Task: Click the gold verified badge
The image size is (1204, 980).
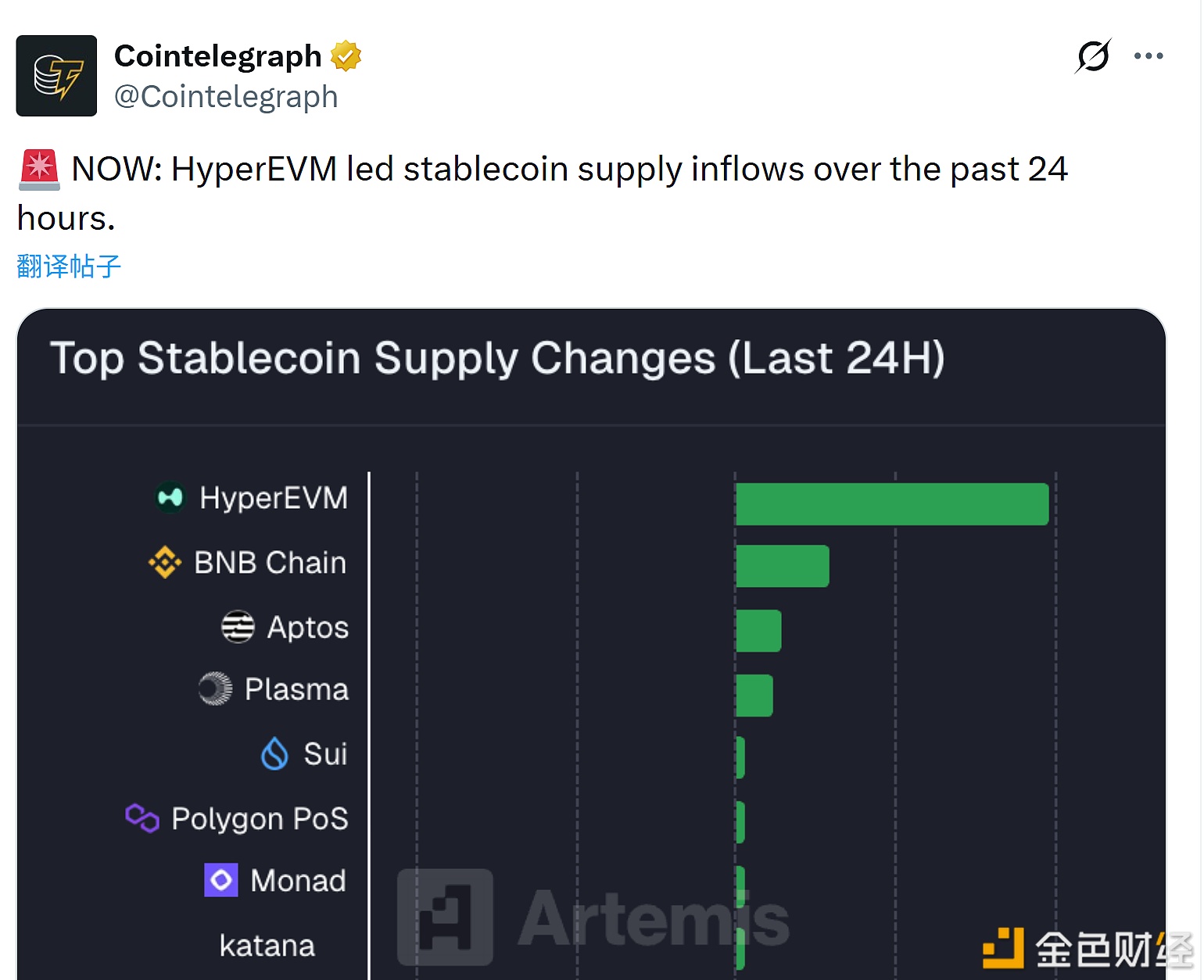Action: 346,56
